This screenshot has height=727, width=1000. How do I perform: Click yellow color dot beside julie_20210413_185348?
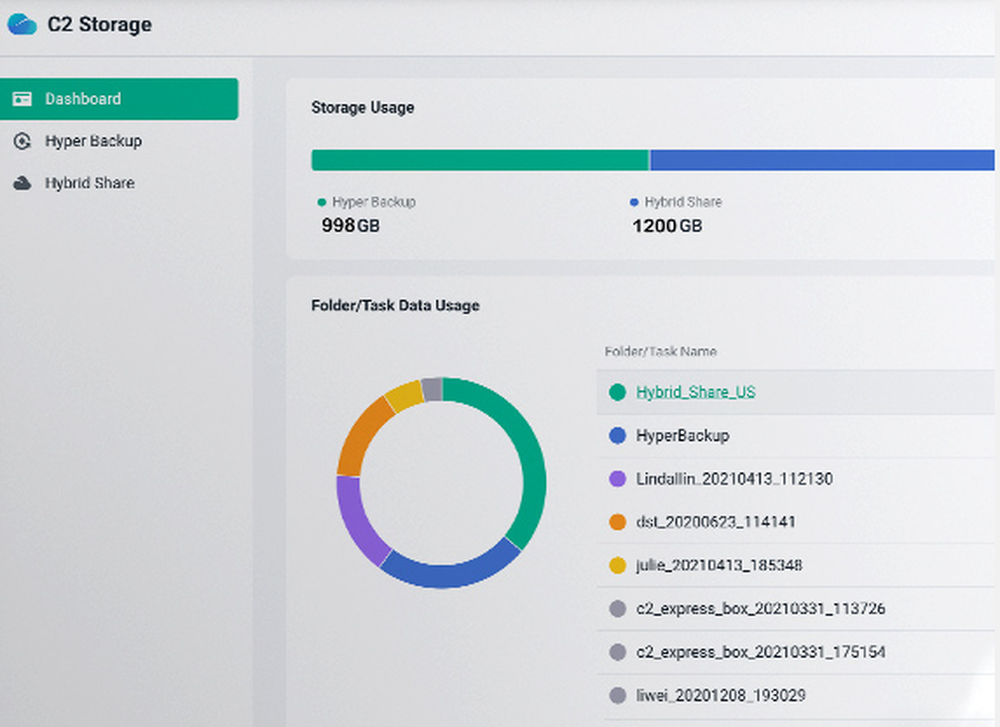pos(617,566)
